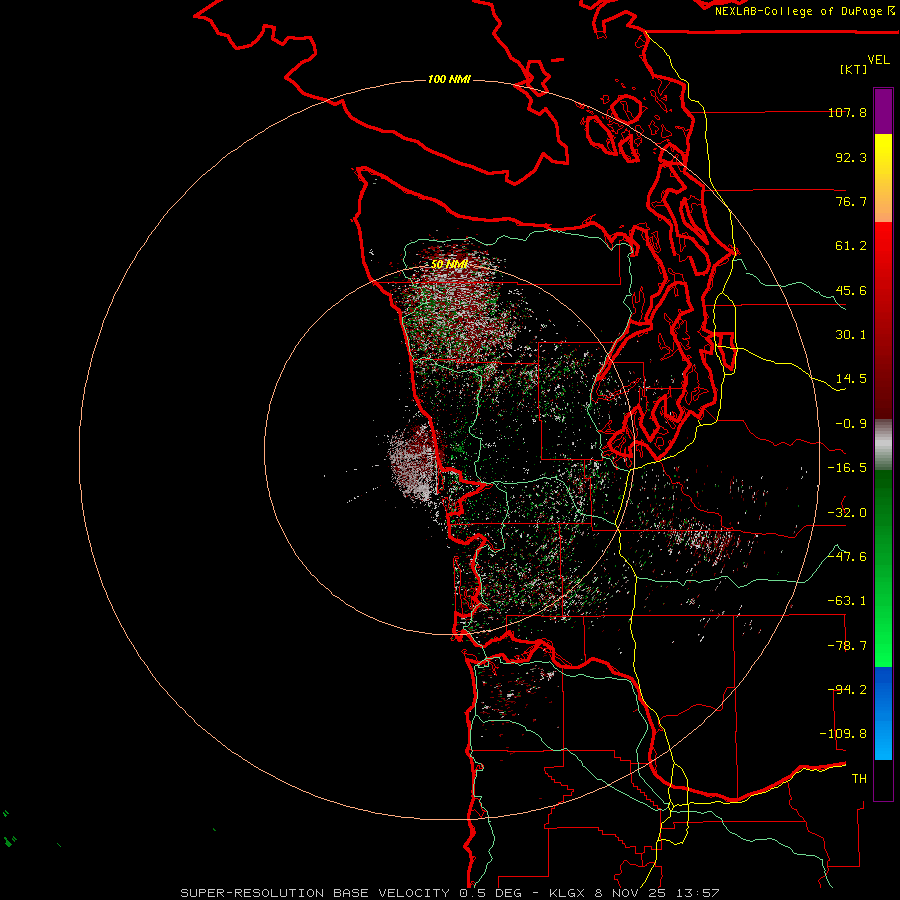The height and width of the screenshot is (900, 900).
Task: Pick the purple segment of the velocity scale
Action: [883, 111]
